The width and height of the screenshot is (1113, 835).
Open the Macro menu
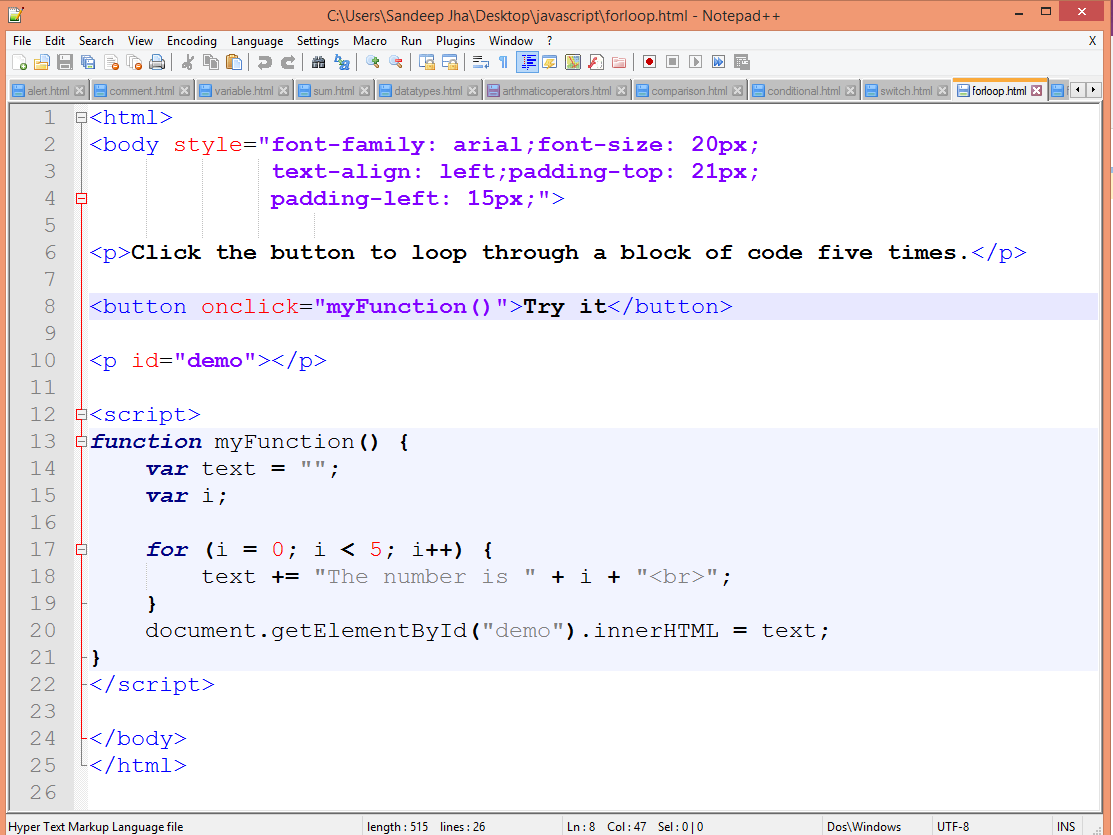(x=370, y=41)
